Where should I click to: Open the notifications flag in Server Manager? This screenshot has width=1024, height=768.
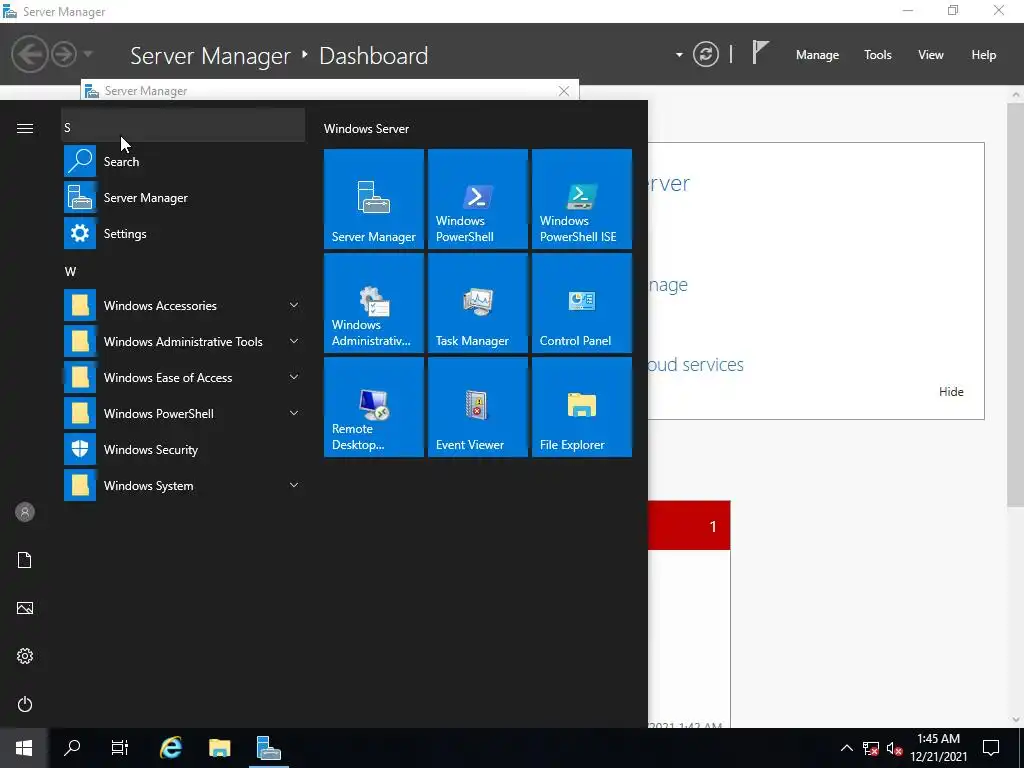coord(760,53)
